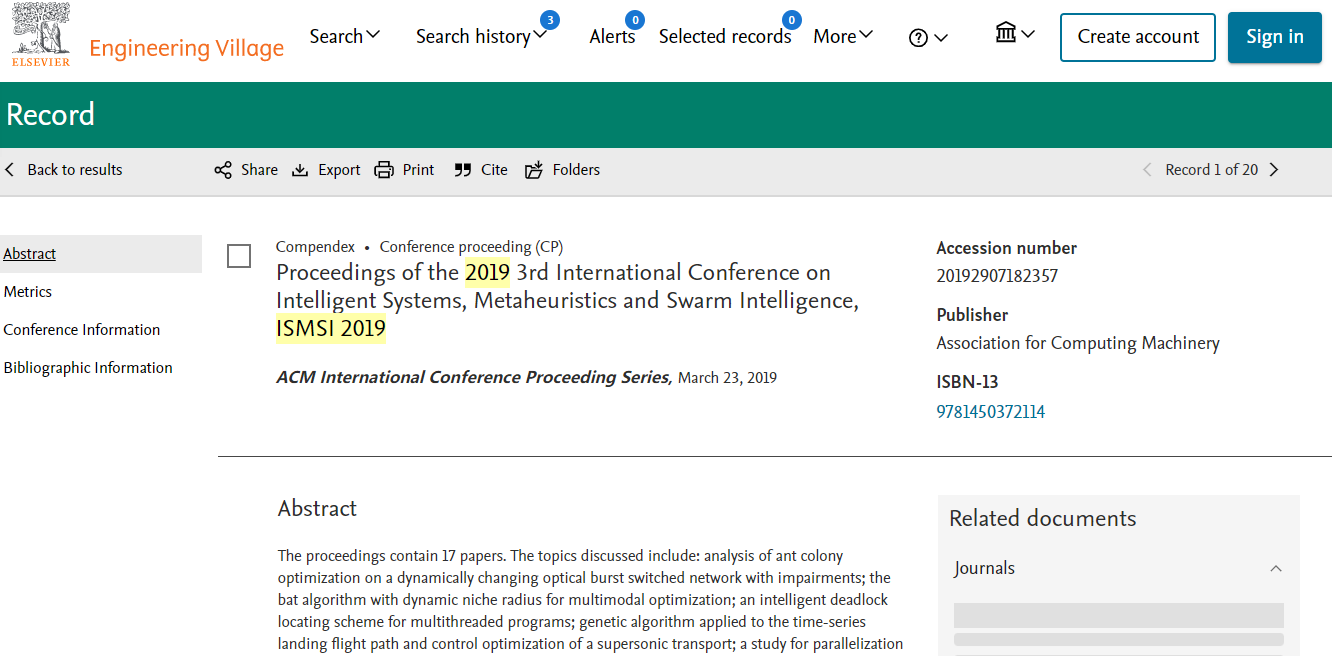This screenshot has width=1332, height=656.
Task: Open the Search dropdown menu
Action: (345, 36)
